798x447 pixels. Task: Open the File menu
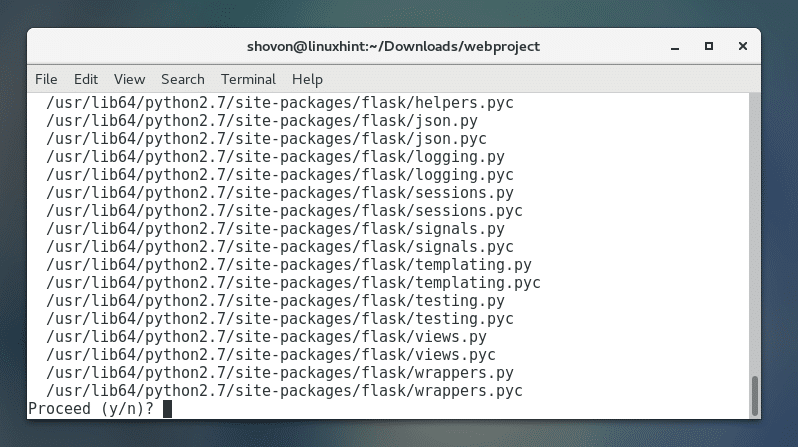tap(46, 79)
